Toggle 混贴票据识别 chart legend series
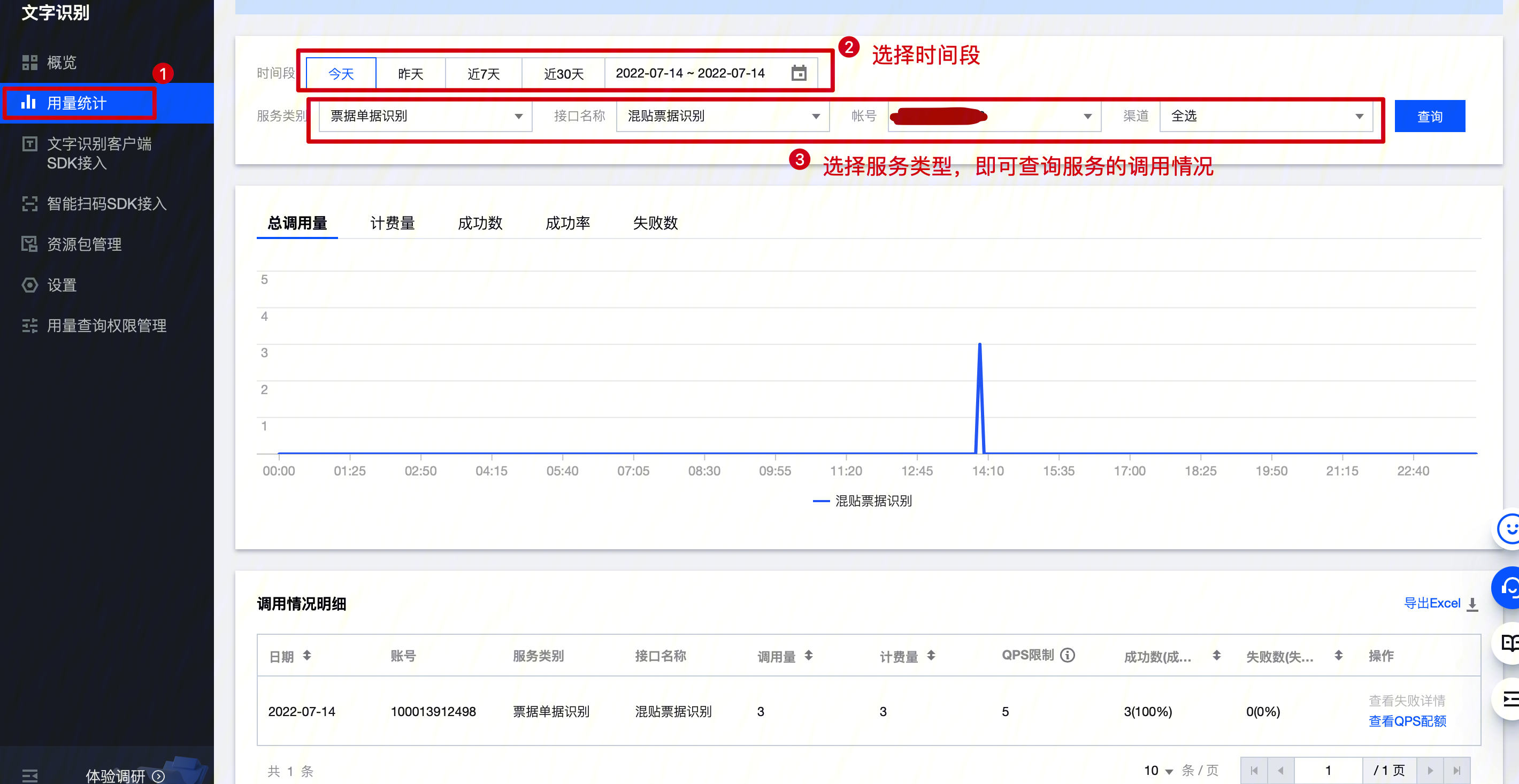This screenshot has height=784, width=1519. tap(862, 501)
